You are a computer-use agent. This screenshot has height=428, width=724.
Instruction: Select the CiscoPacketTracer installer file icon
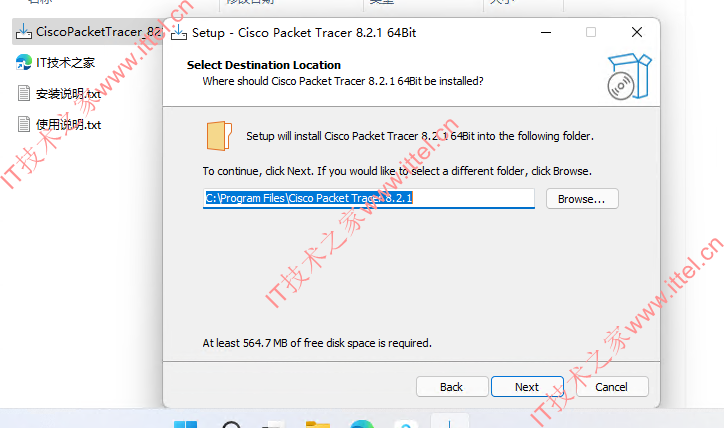[24, 32]
